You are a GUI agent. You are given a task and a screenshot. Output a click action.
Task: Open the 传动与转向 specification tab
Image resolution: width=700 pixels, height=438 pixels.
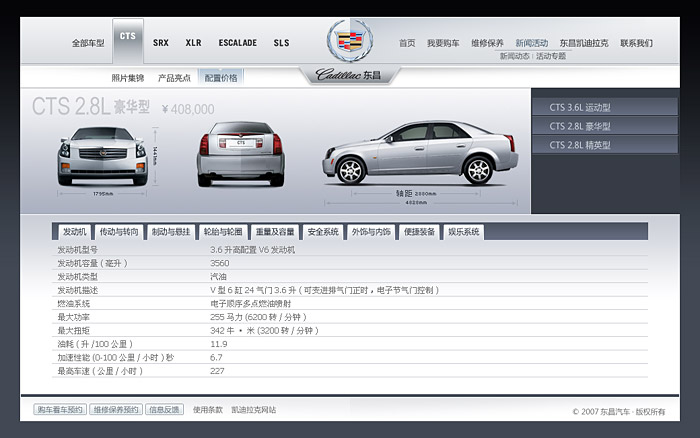coord(119,232)
